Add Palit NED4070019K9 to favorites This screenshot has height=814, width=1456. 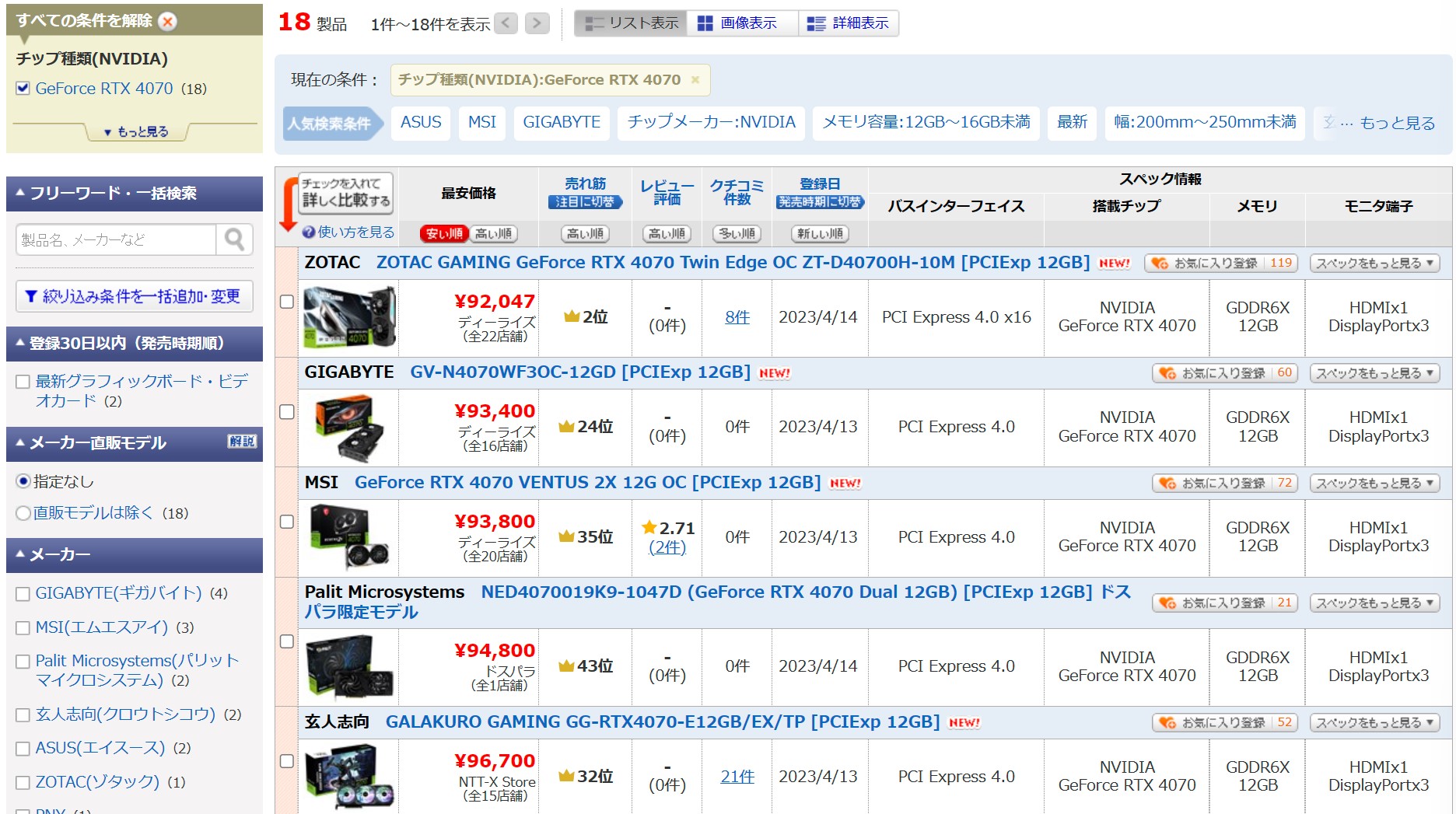[1225, 603]
